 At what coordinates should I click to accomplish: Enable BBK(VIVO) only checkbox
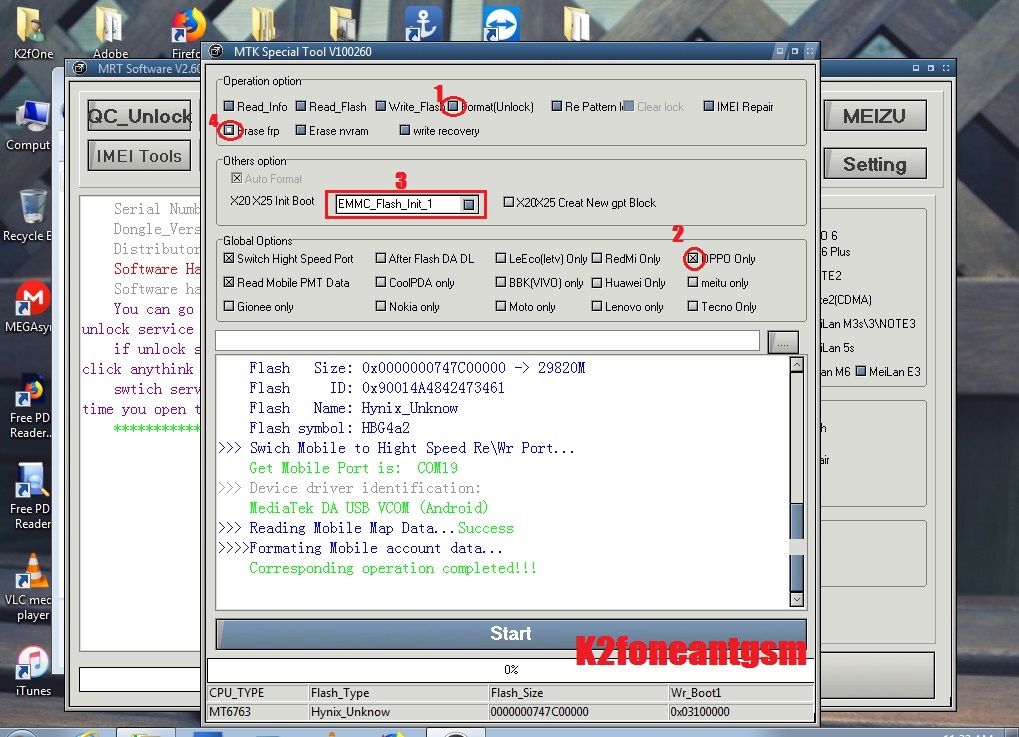tap(501, 282)
